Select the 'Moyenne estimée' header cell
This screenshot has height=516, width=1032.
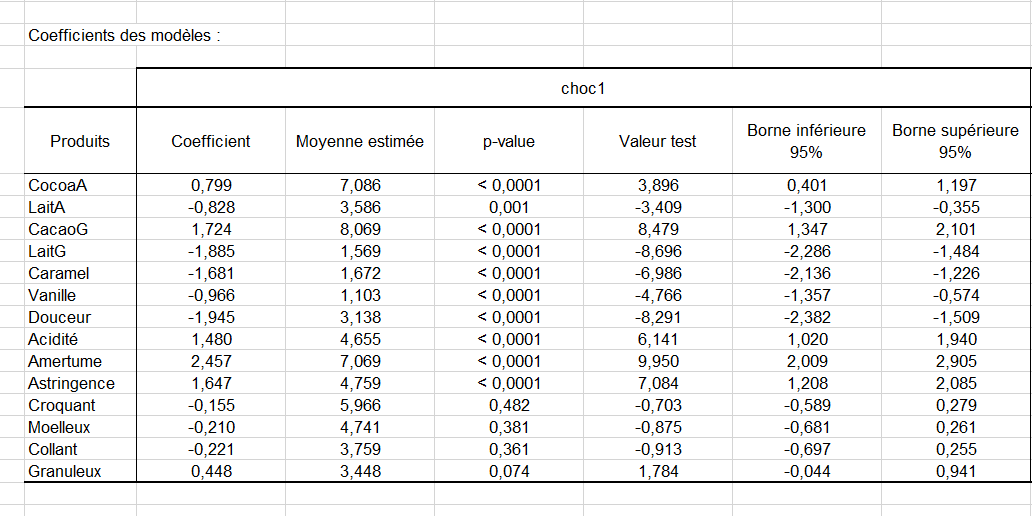(x=360, y=141)
